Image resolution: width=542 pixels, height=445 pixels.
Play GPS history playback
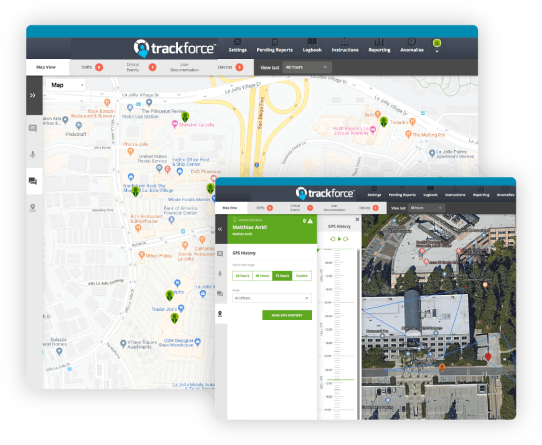coord(339,239)
